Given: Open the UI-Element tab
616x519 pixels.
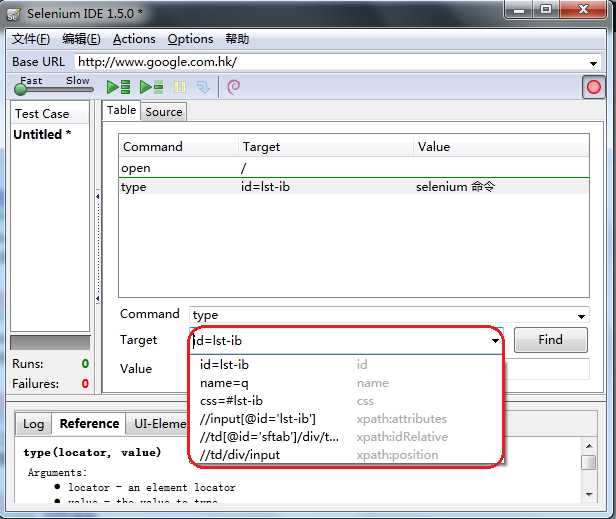Looking at the screenshot, I should pos(158,424).
